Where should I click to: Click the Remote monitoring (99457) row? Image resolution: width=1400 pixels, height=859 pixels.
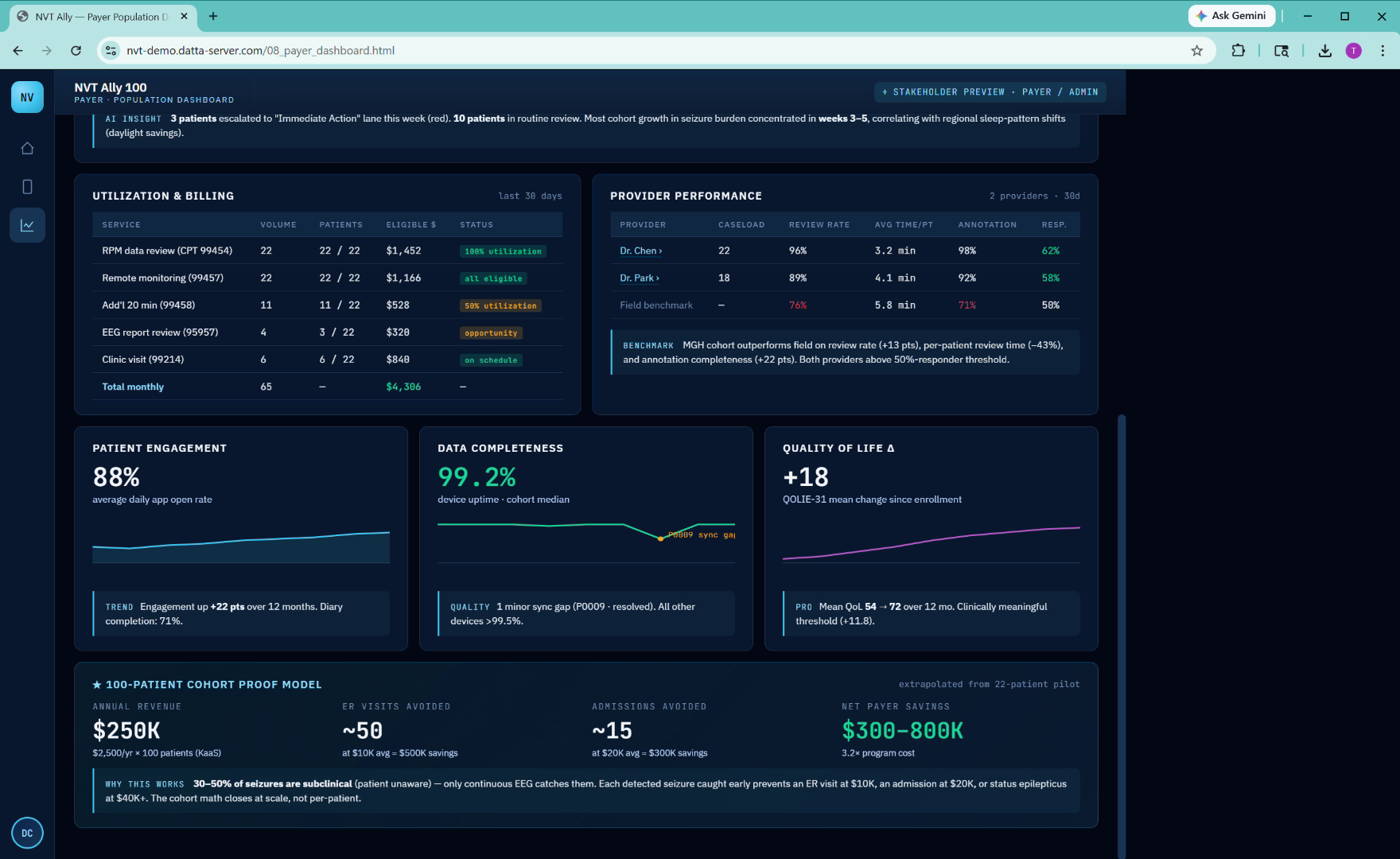coord(327,278)
